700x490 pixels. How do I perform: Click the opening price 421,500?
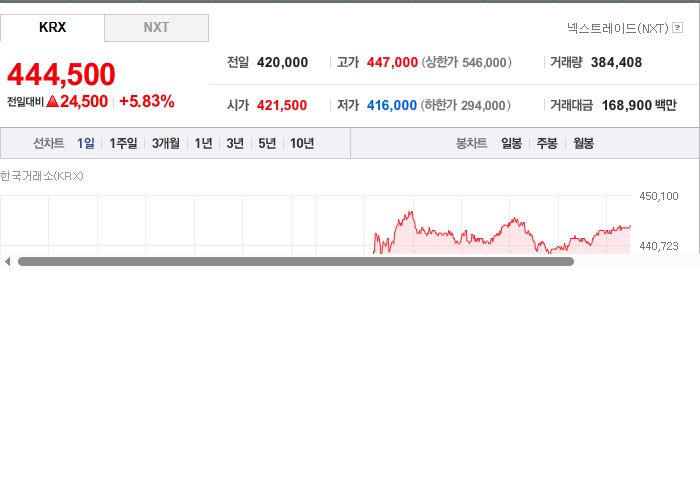pyautogui.click(x=282, y=105)
